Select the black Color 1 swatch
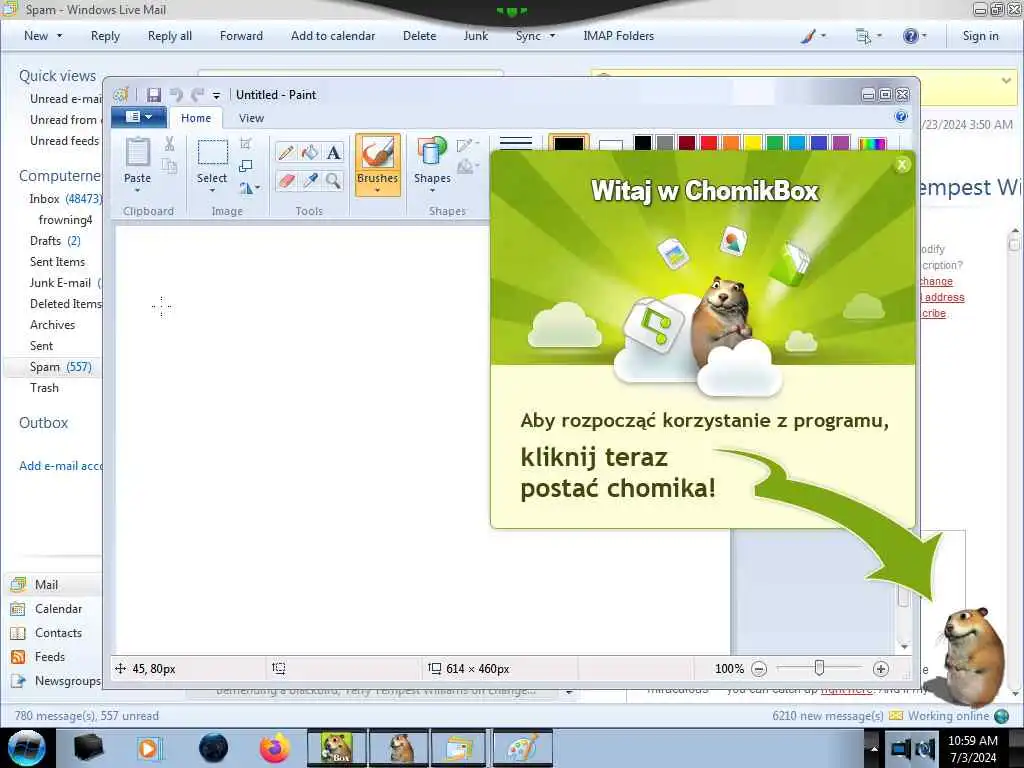The image size is (1024, 768). tap(569, 144)
